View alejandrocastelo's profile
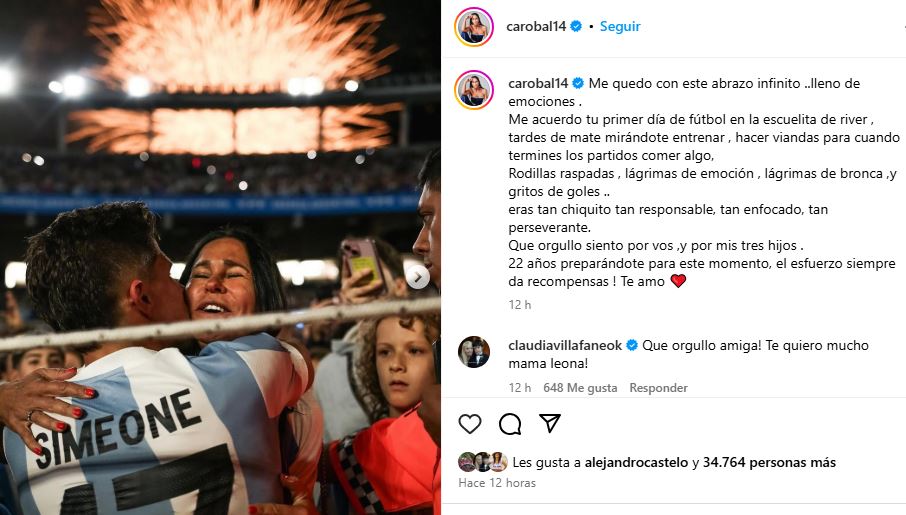Screen dimensions: 906x515 636,462
